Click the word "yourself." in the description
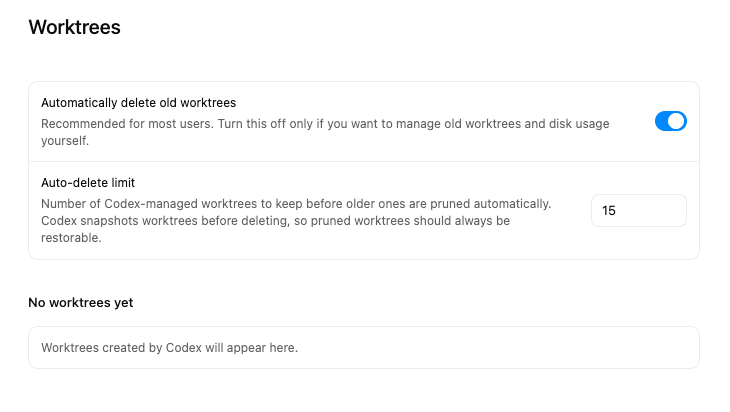This screenshot has width=730, height=412. (65, 141)
